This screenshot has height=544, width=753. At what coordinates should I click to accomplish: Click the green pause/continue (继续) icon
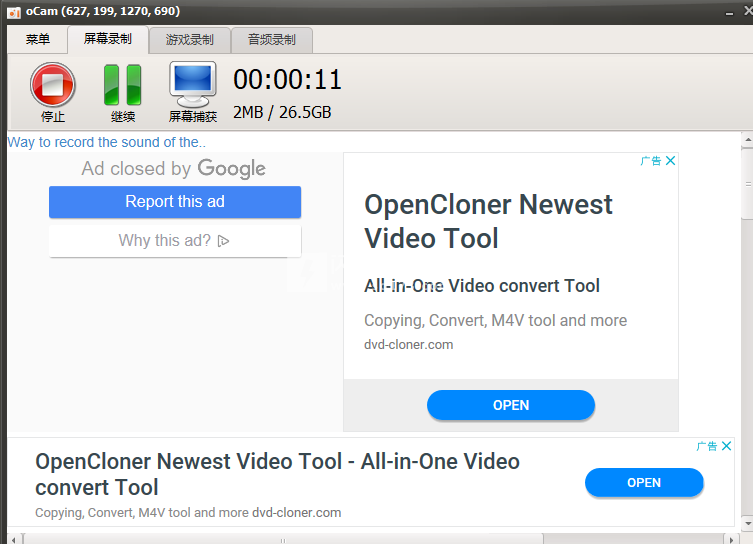coord(122,85)
